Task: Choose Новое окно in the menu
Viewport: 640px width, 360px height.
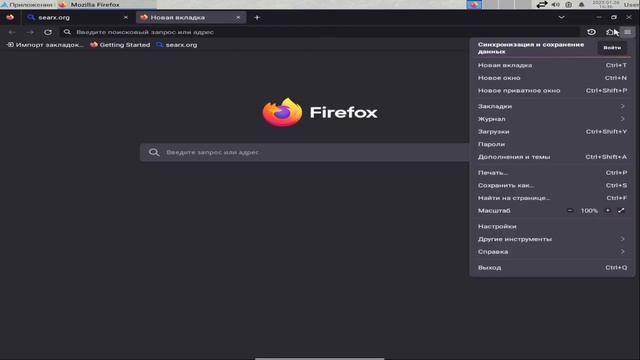Action: click(552, 78)
